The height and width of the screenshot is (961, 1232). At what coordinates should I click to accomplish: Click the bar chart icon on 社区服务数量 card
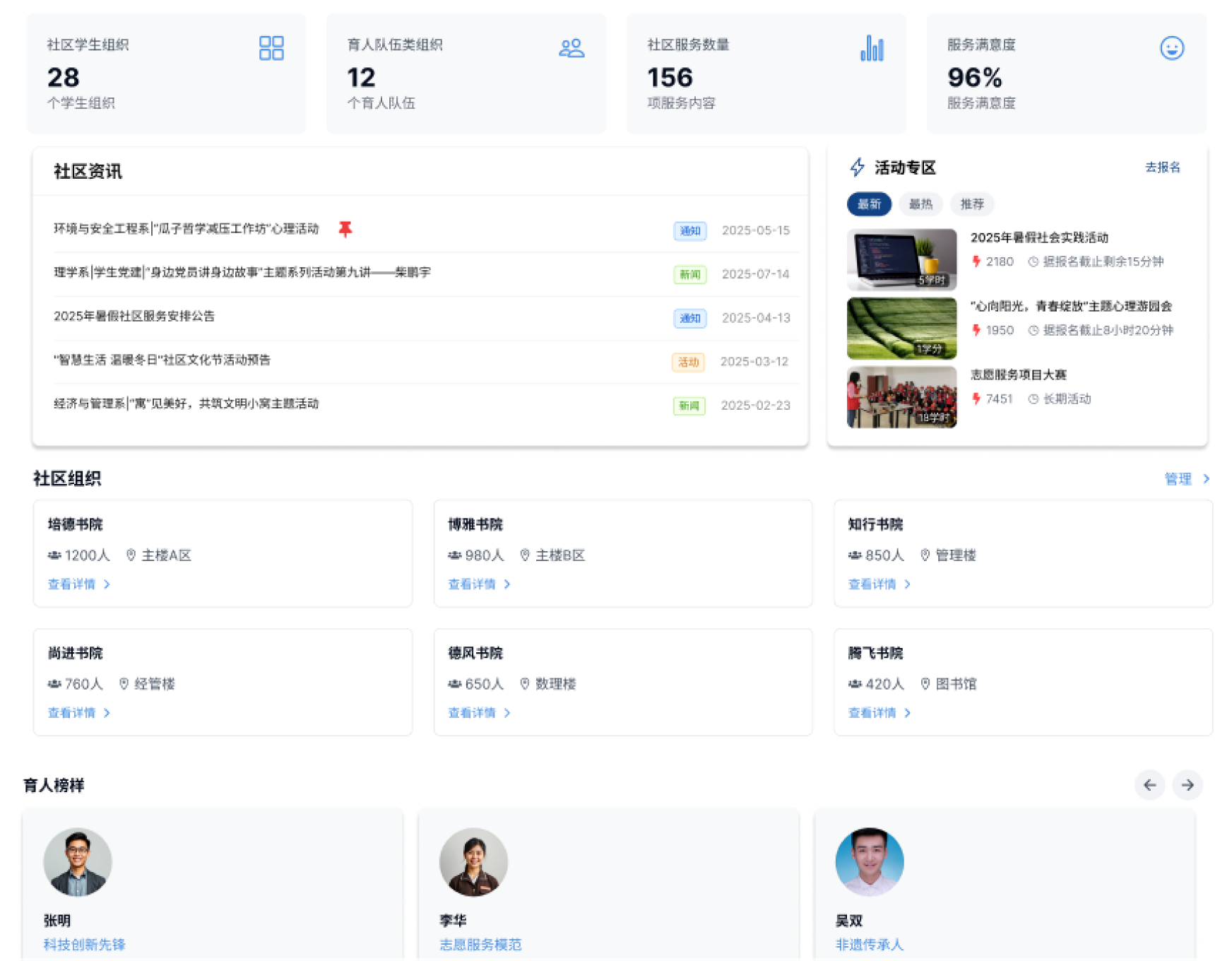point(872,48)
